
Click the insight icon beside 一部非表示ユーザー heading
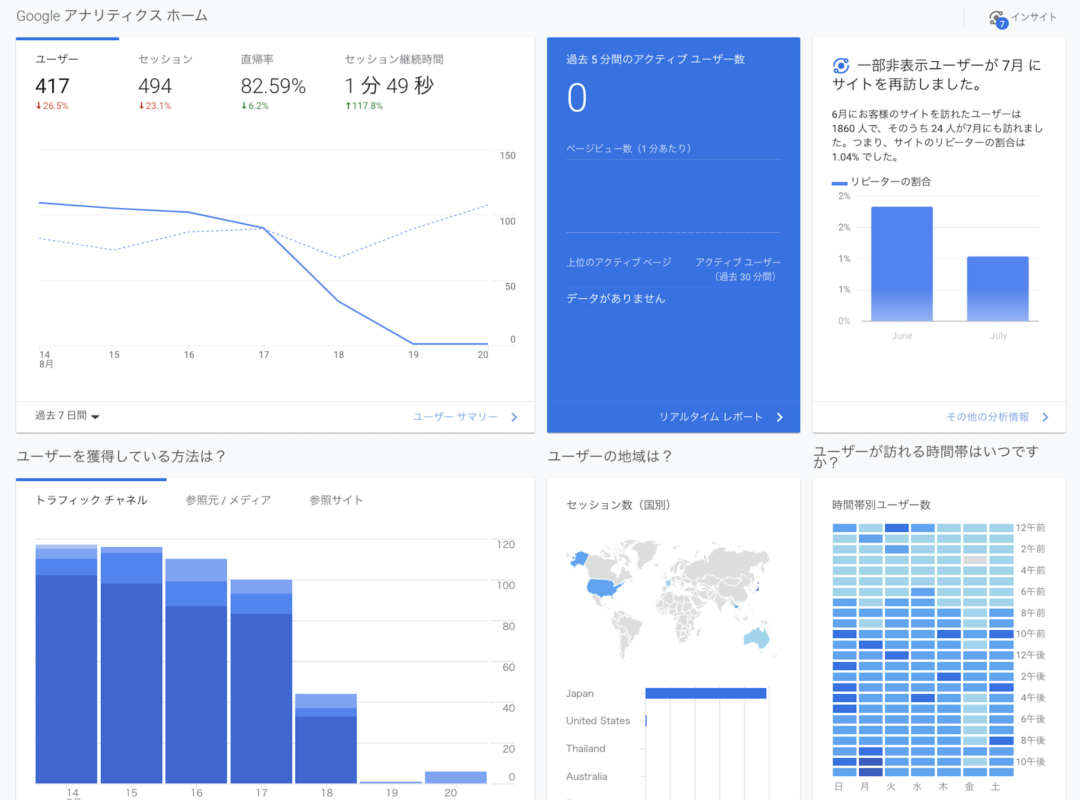point(841,66)
